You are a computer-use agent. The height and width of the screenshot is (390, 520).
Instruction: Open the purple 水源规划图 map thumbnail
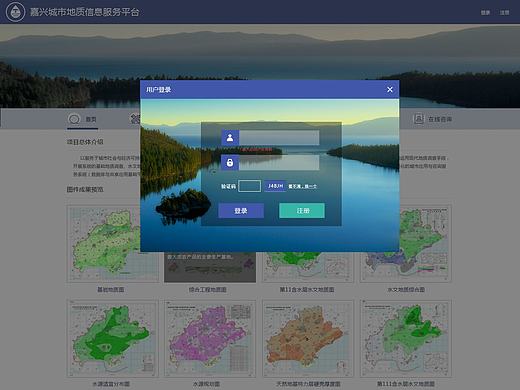click(x=210, y=338)
